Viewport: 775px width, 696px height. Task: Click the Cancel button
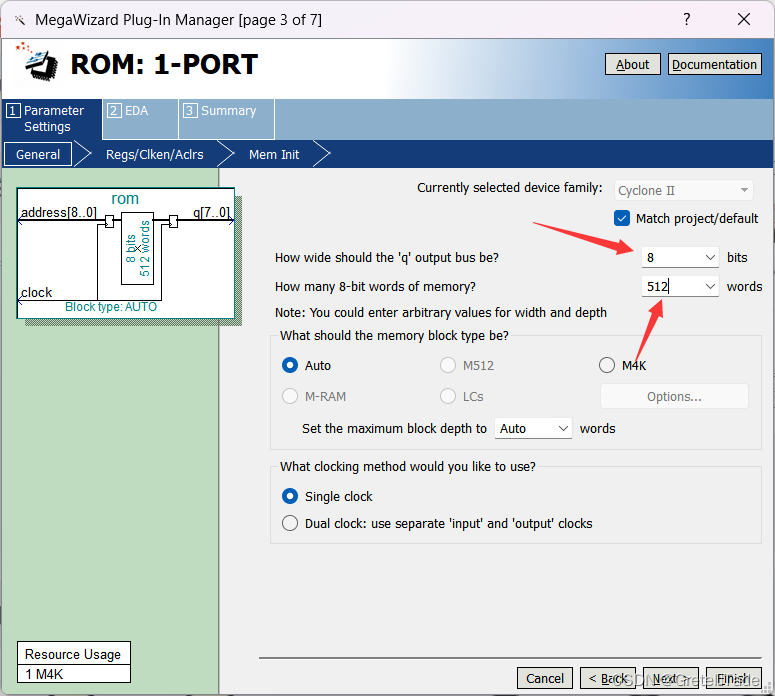click(545, 678)
